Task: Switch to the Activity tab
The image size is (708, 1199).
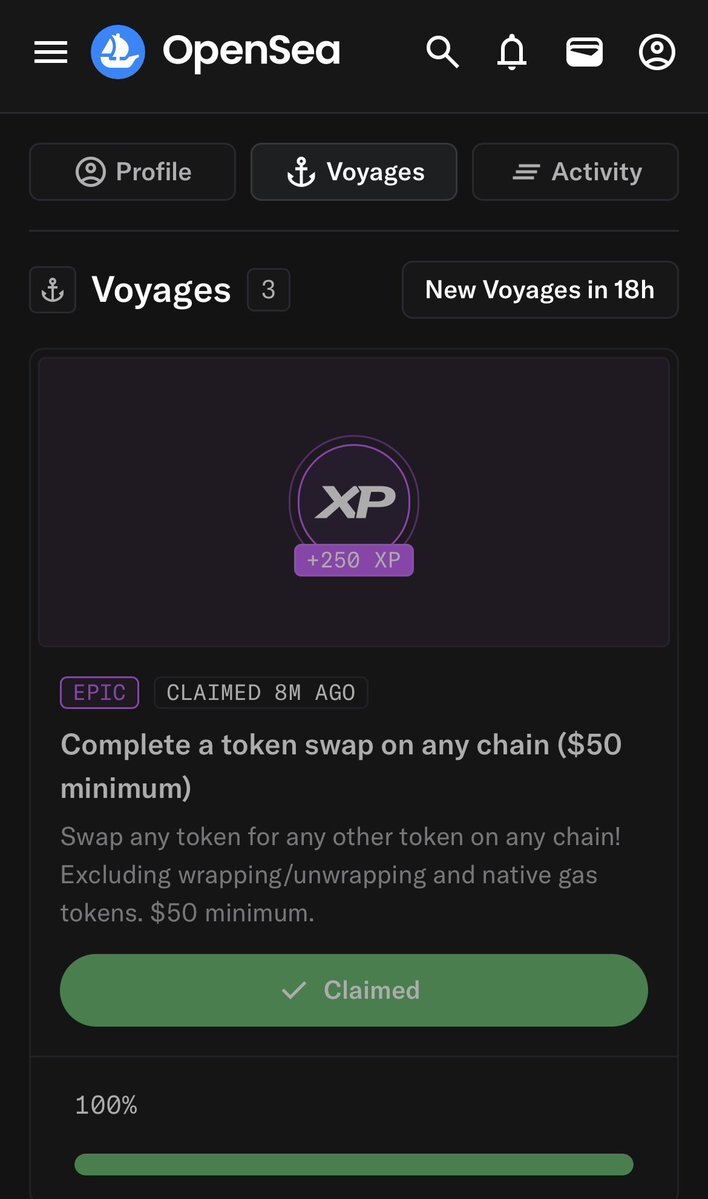Action: (x=575, y=172)
